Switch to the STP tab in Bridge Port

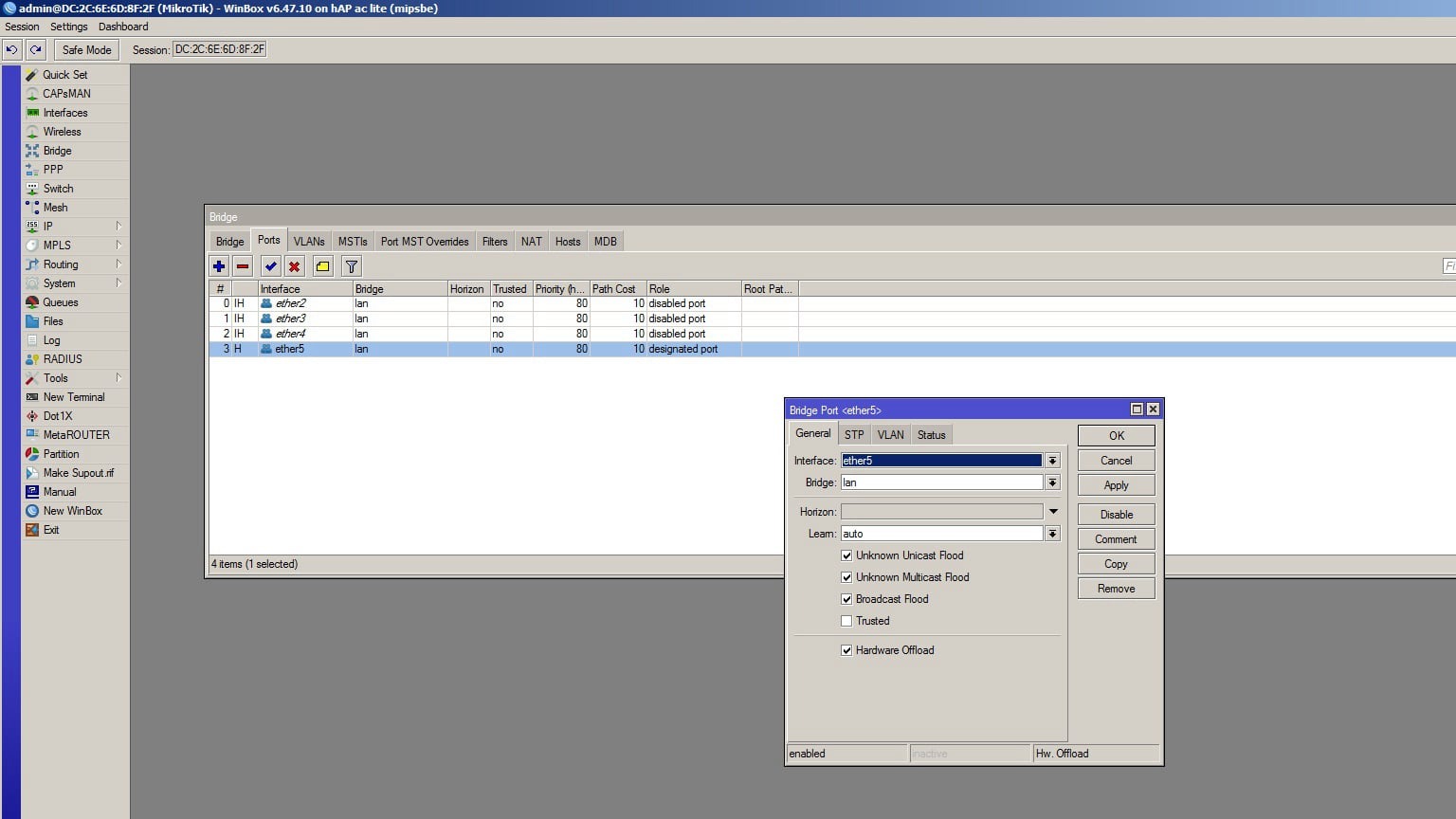pyautogui.click(x=854, y=435)
